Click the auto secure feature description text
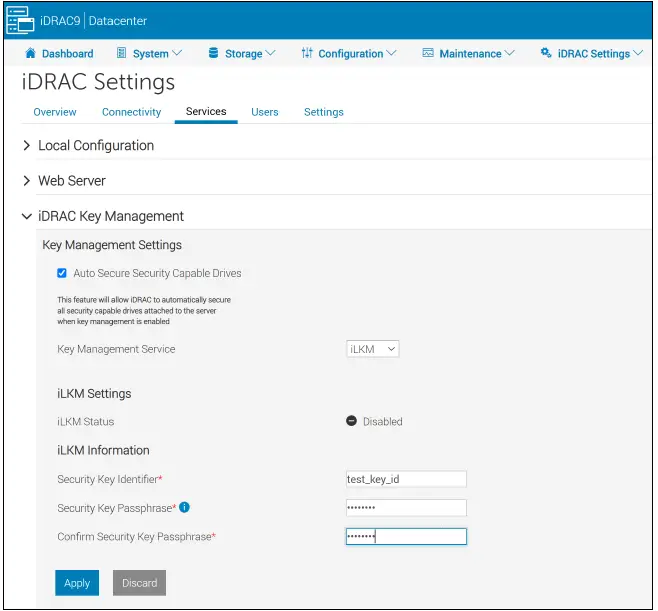 (x=144, y=311)
